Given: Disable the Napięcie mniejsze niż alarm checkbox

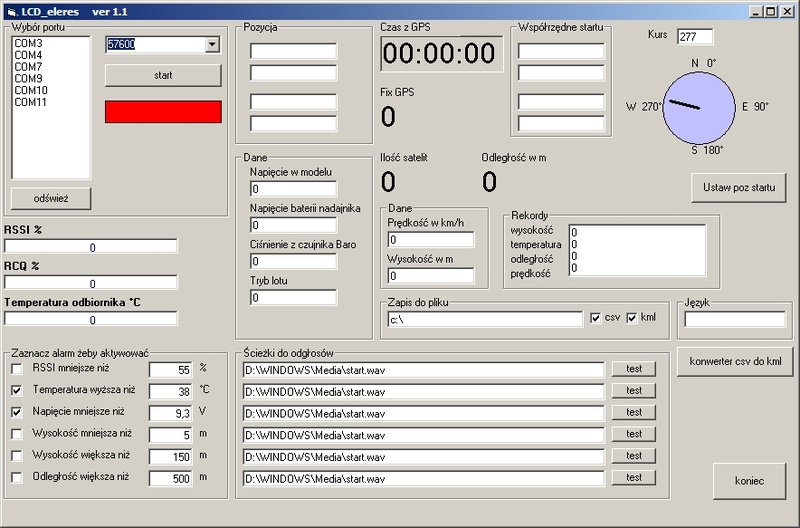Looking at the screenshot, I should [17, 412].
